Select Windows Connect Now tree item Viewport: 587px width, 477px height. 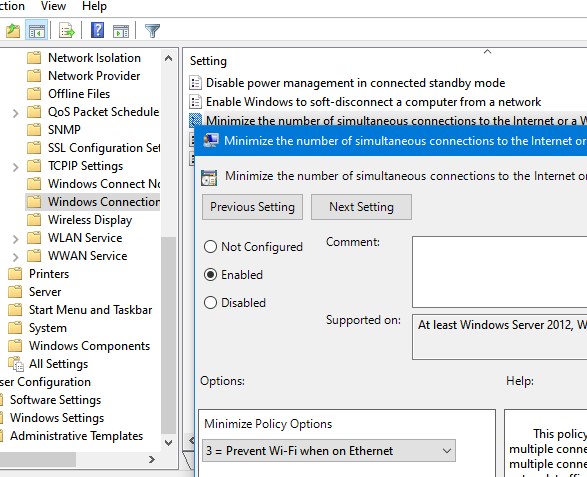tap(104, 184)
